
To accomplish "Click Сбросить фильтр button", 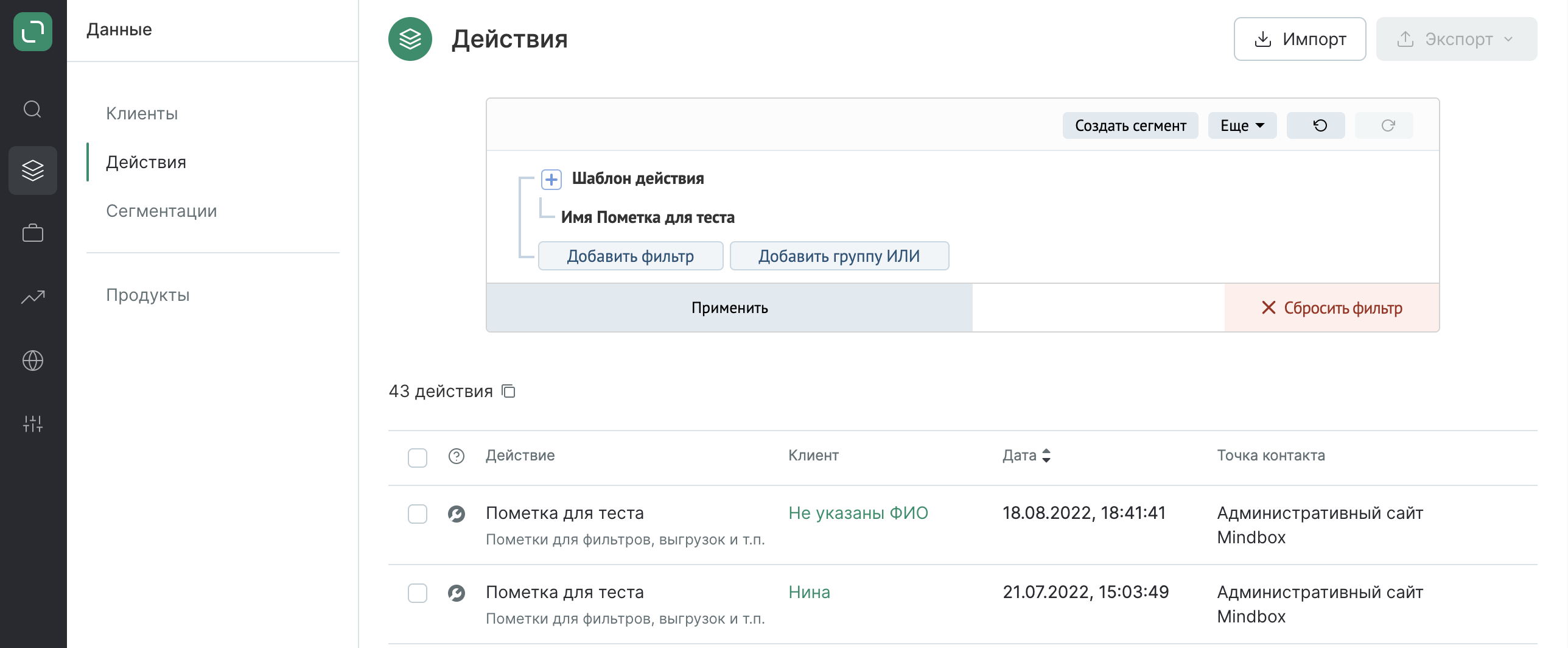I will [1332, 308].
